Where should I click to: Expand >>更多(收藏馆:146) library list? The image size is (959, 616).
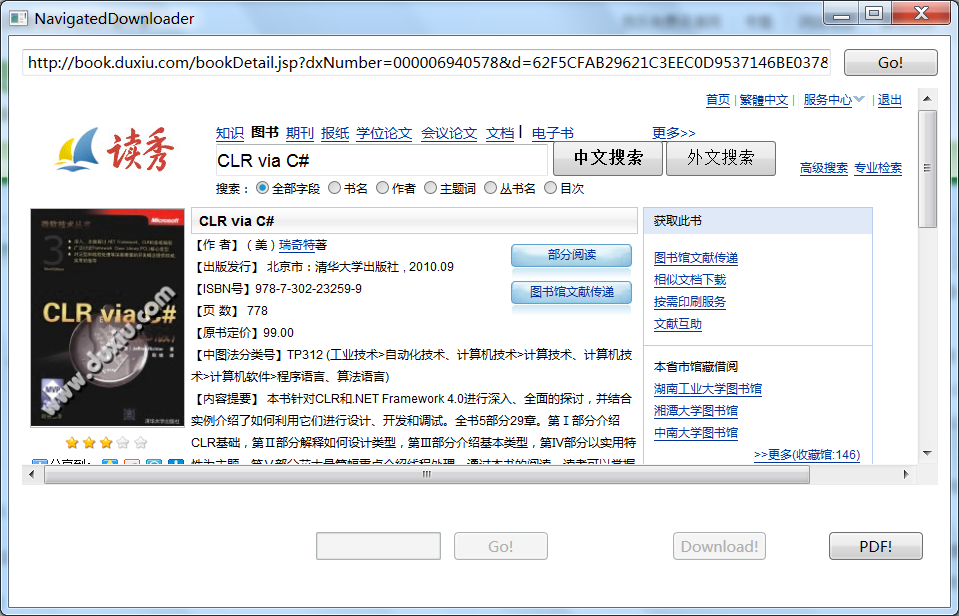[x=807, y=455]
